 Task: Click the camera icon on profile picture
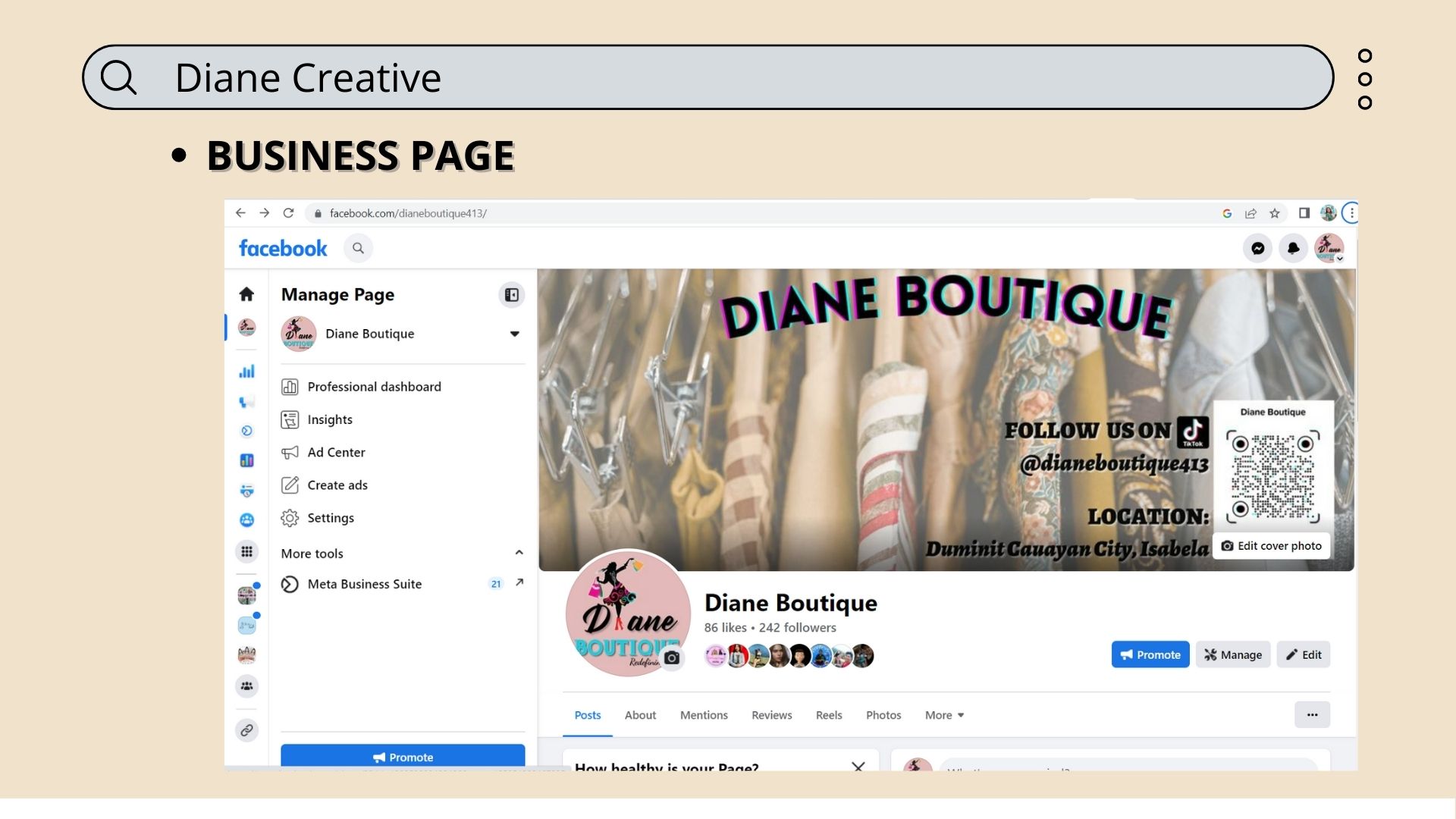tap(672, 657)
